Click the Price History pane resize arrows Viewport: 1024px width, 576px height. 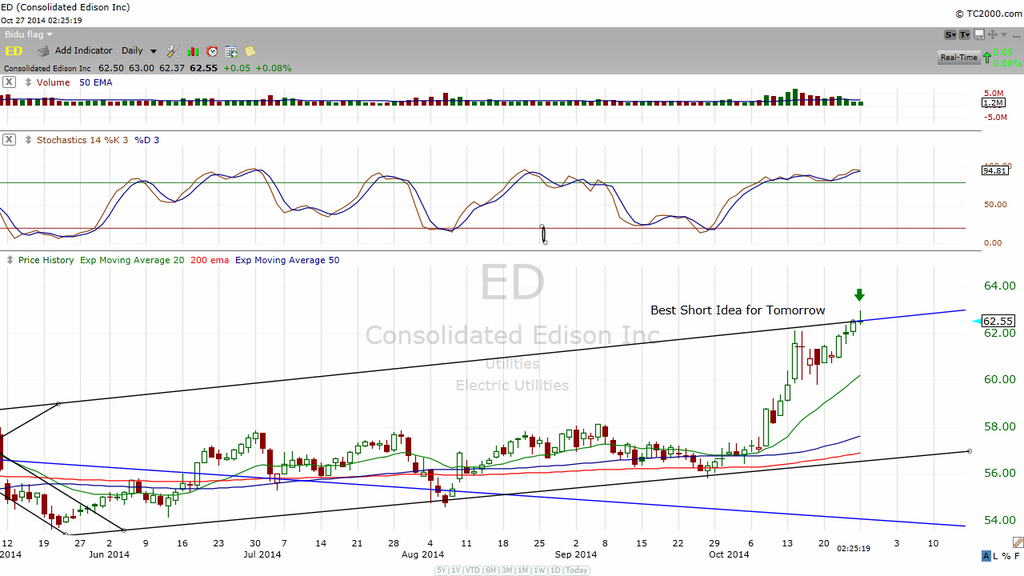pyautogui.click(x=10, y=260)
